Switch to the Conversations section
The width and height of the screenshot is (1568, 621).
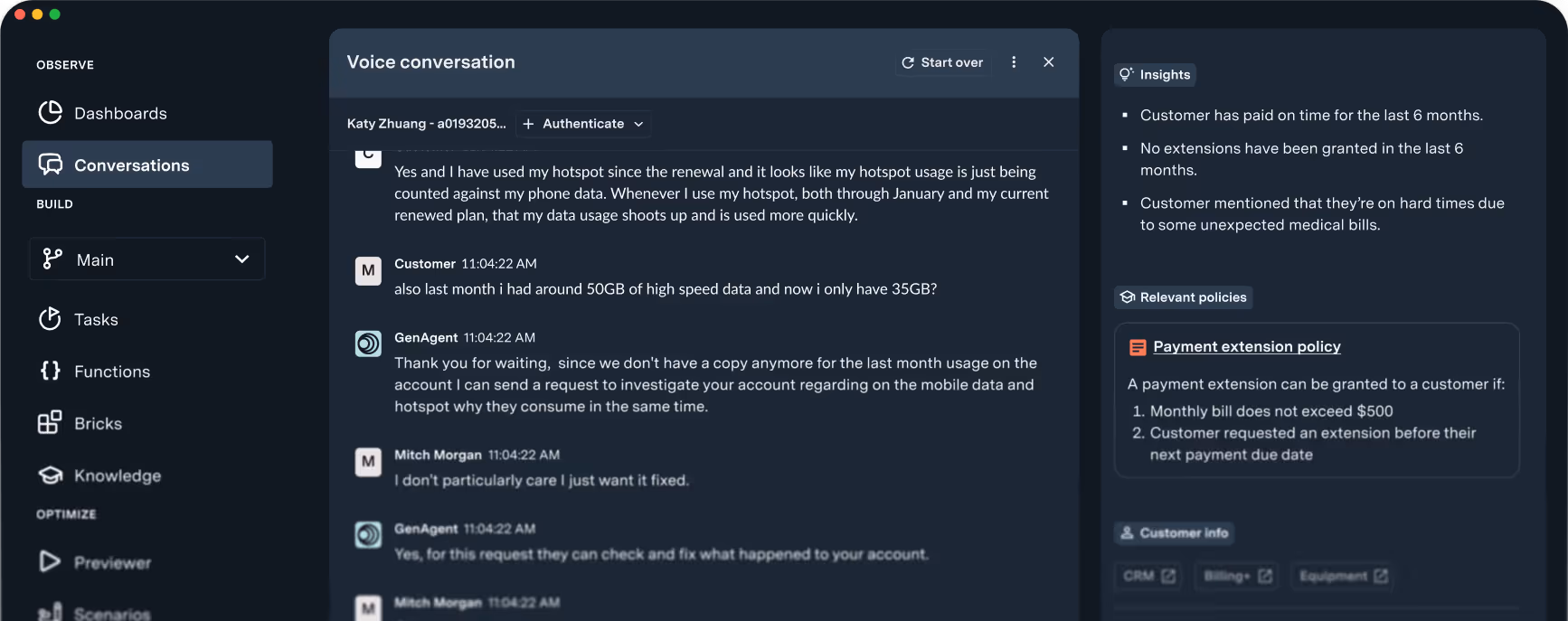pos(130,165)
